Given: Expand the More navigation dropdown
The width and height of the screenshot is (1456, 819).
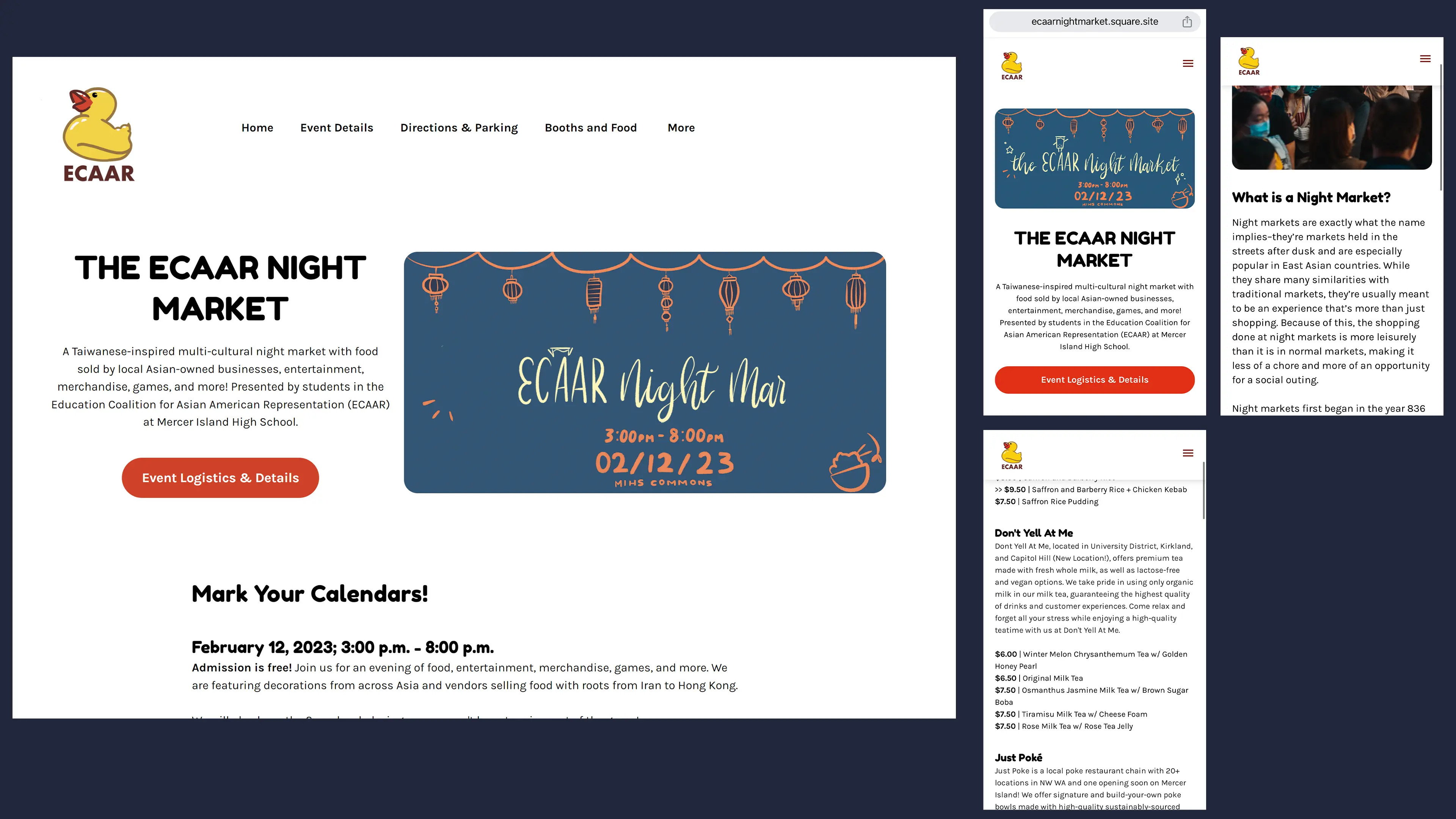Looking at the screenshot, I should (x=681, y=127).
